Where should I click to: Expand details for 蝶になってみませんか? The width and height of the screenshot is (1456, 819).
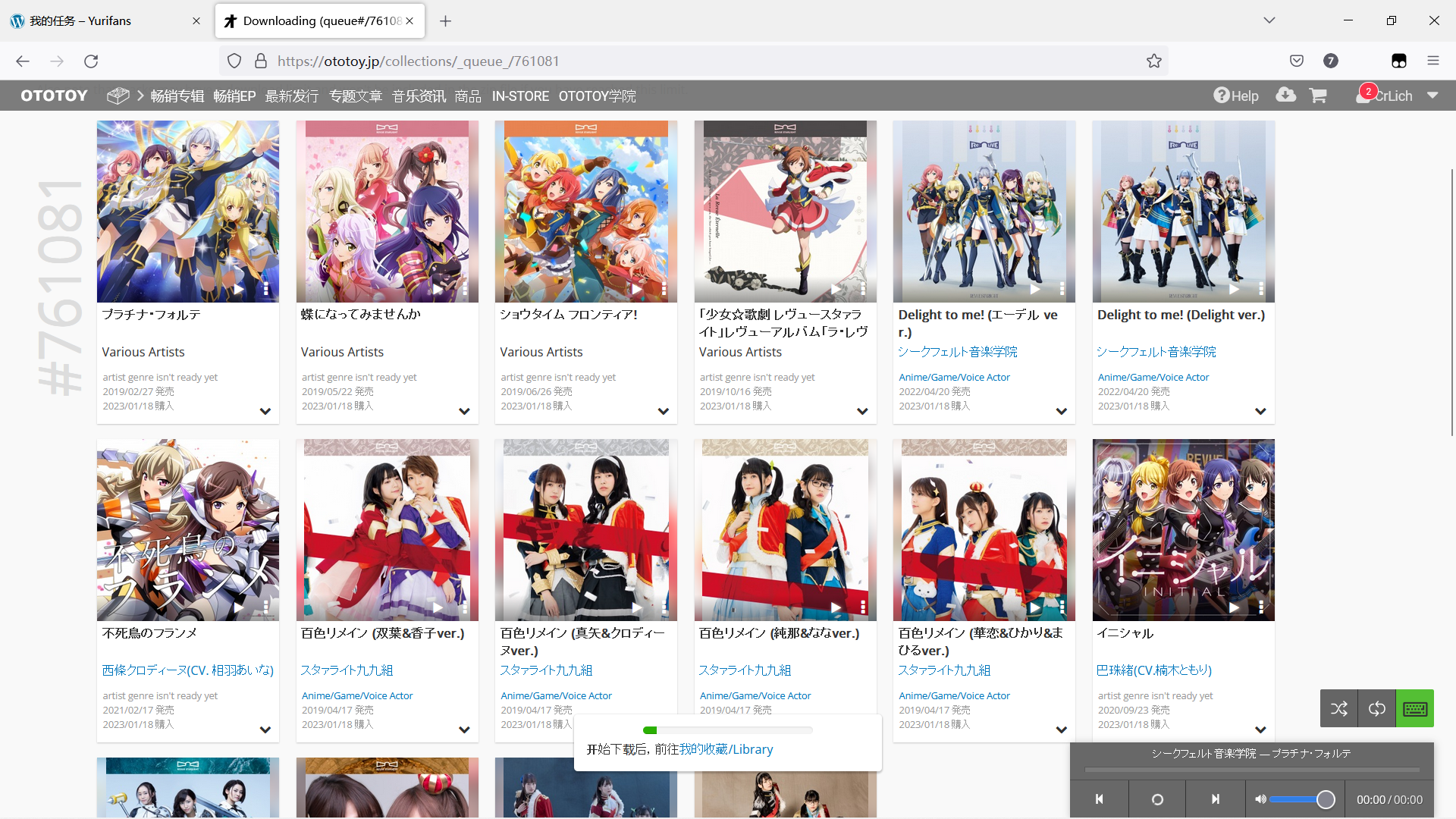[x=464, y=411]
